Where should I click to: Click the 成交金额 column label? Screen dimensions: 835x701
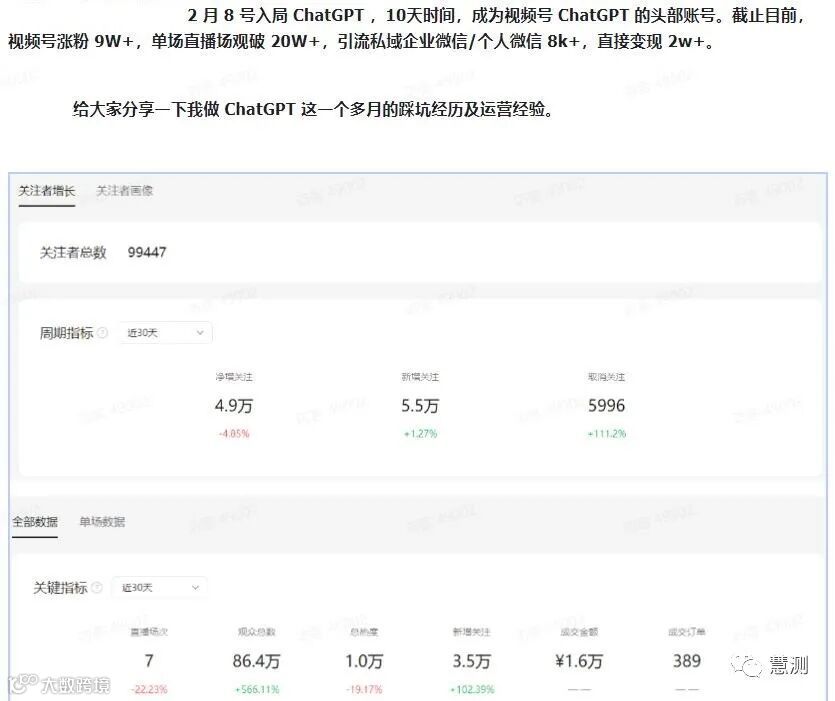[579, 632]
